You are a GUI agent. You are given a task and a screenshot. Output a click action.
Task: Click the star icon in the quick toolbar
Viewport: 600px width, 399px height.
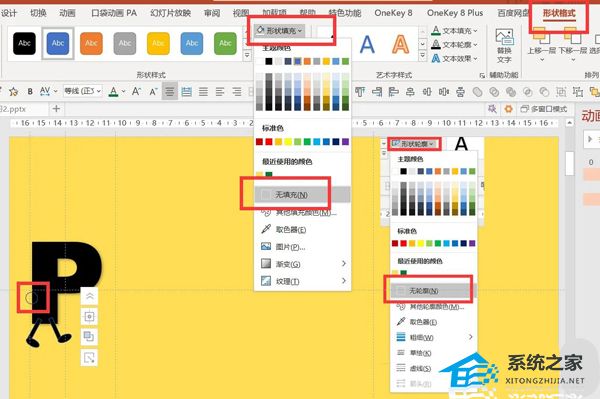click(13, 91)
